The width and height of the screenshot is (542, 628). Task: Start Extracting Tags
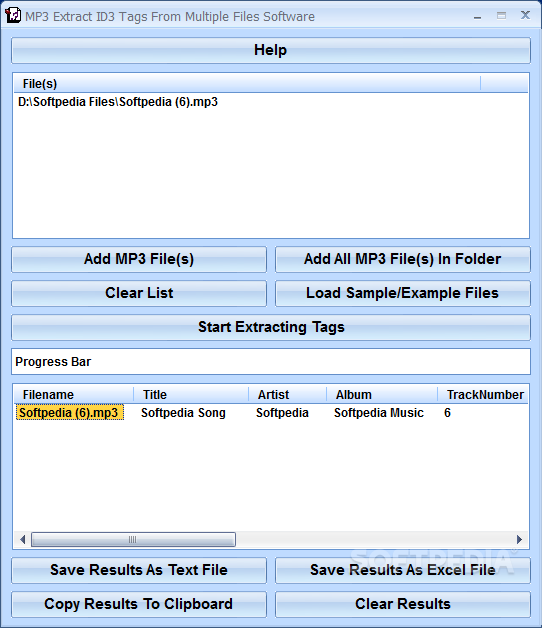pos(271,327)
